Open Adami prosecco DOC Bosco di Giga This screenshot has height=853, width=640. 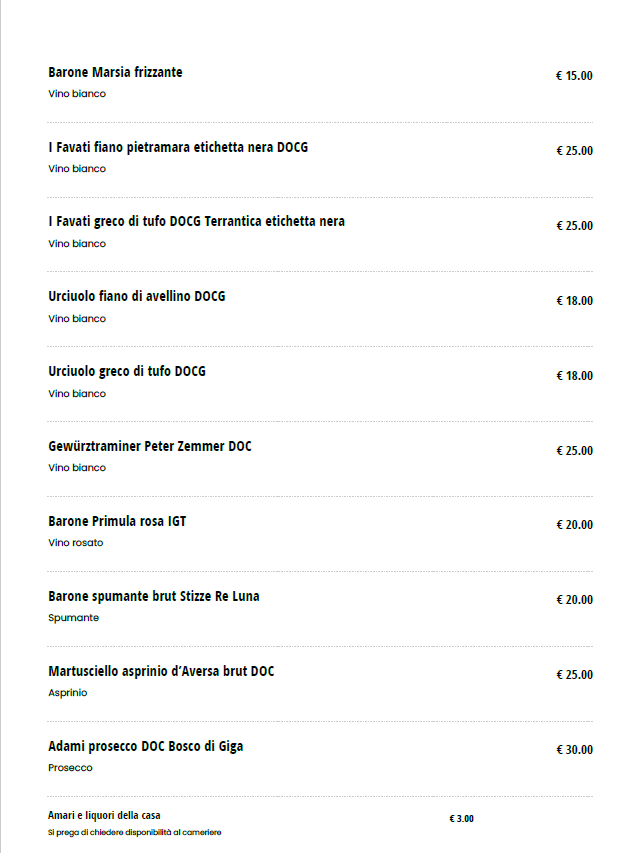[146, 746]
